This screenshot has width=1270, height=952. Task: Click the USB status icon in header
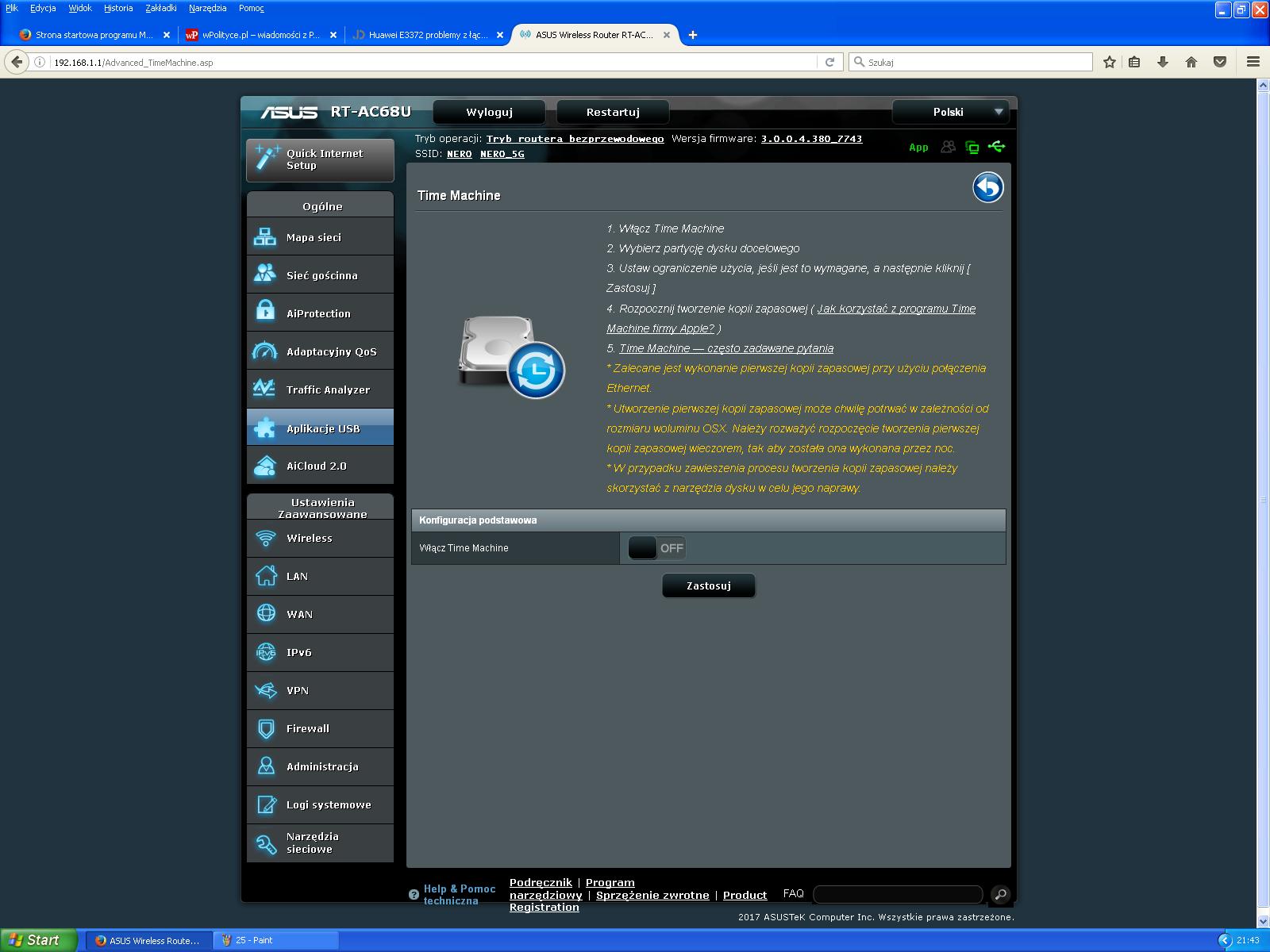(x=996, y=147)
